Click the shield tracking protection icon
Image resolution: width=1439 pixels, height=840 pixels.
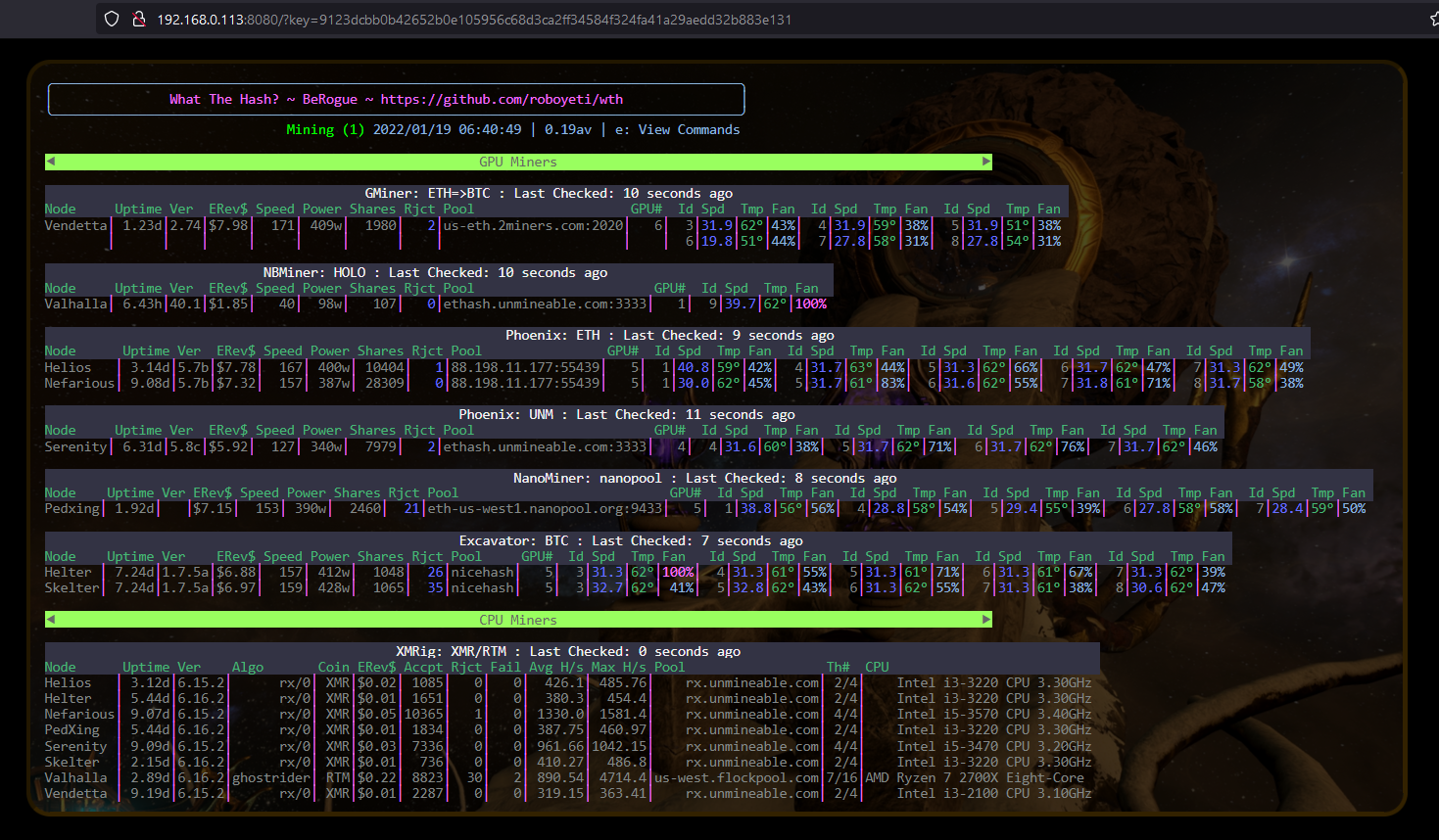pos(112,20)
